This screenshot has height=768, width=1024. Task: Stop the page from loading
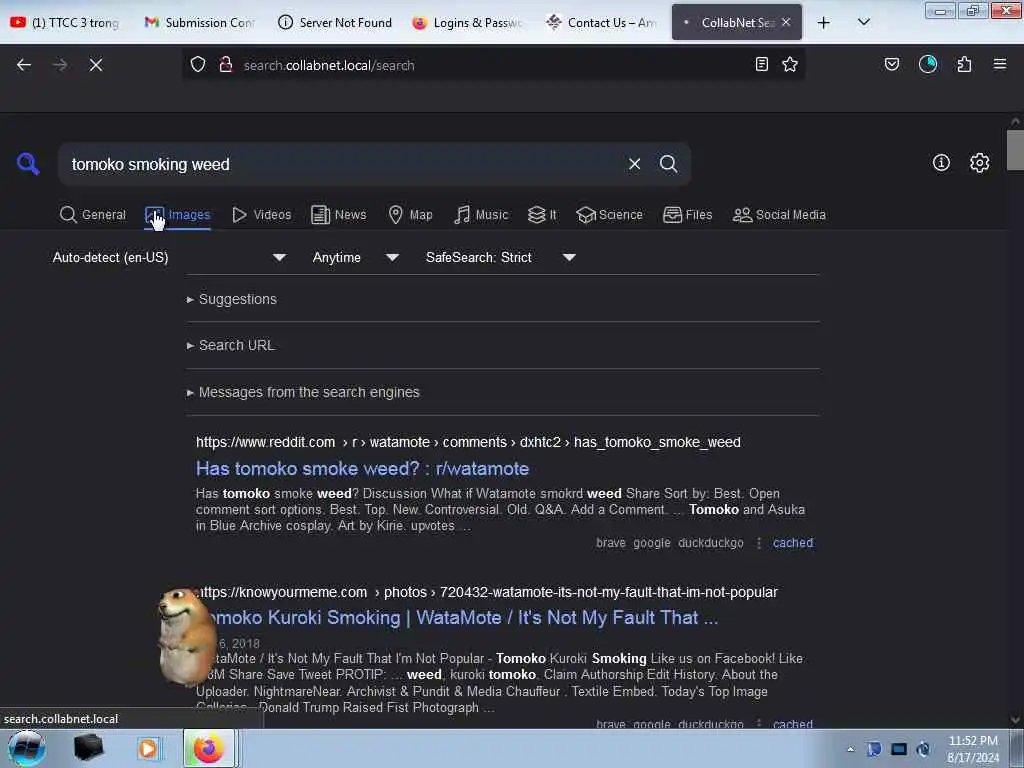[x=96, y=65]
